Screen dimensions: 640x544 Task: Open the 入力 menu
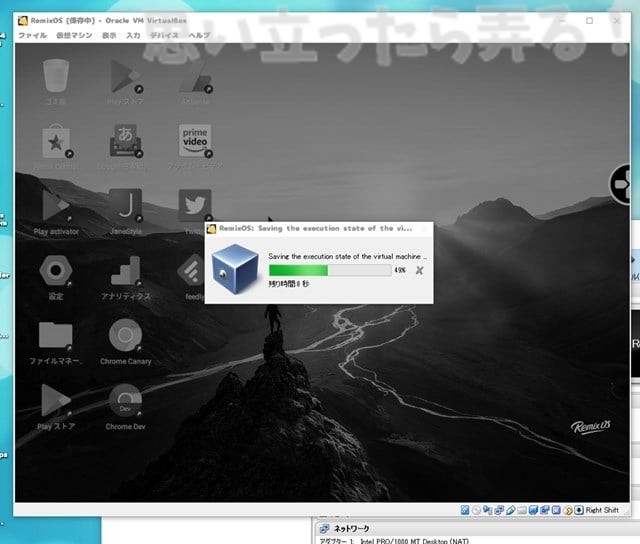pyautogui.click(x=133, y=36)
